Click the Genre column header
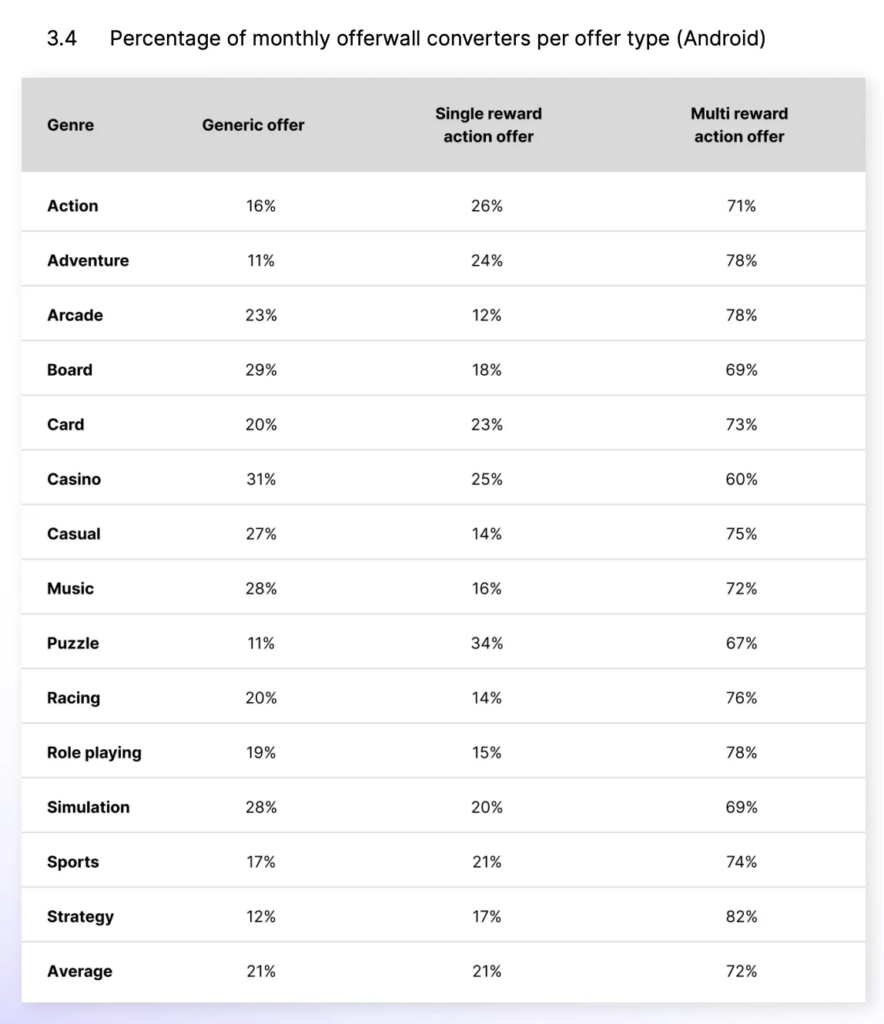 coord(70,125)
